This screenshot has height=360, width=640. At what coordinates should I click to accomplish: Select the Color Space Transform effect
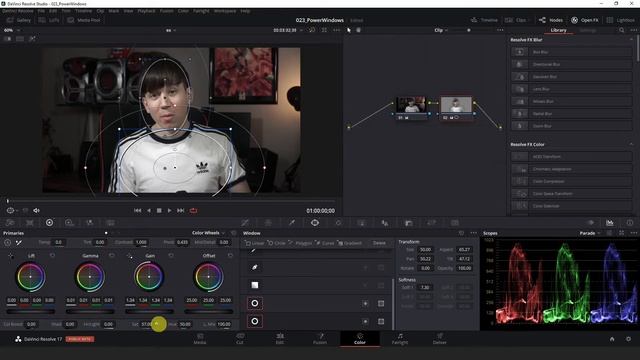click(571, 193)
